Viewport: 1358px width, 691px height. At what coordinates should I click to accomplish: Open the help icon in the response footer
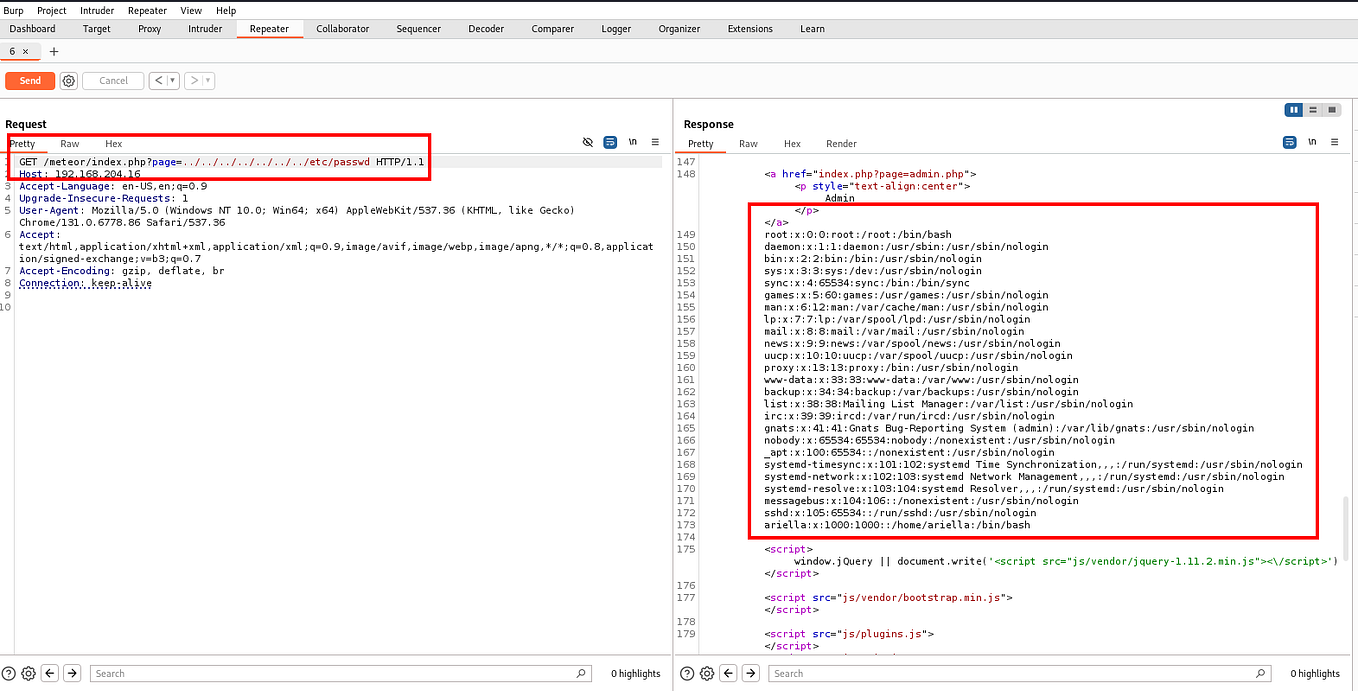(687, 673)
